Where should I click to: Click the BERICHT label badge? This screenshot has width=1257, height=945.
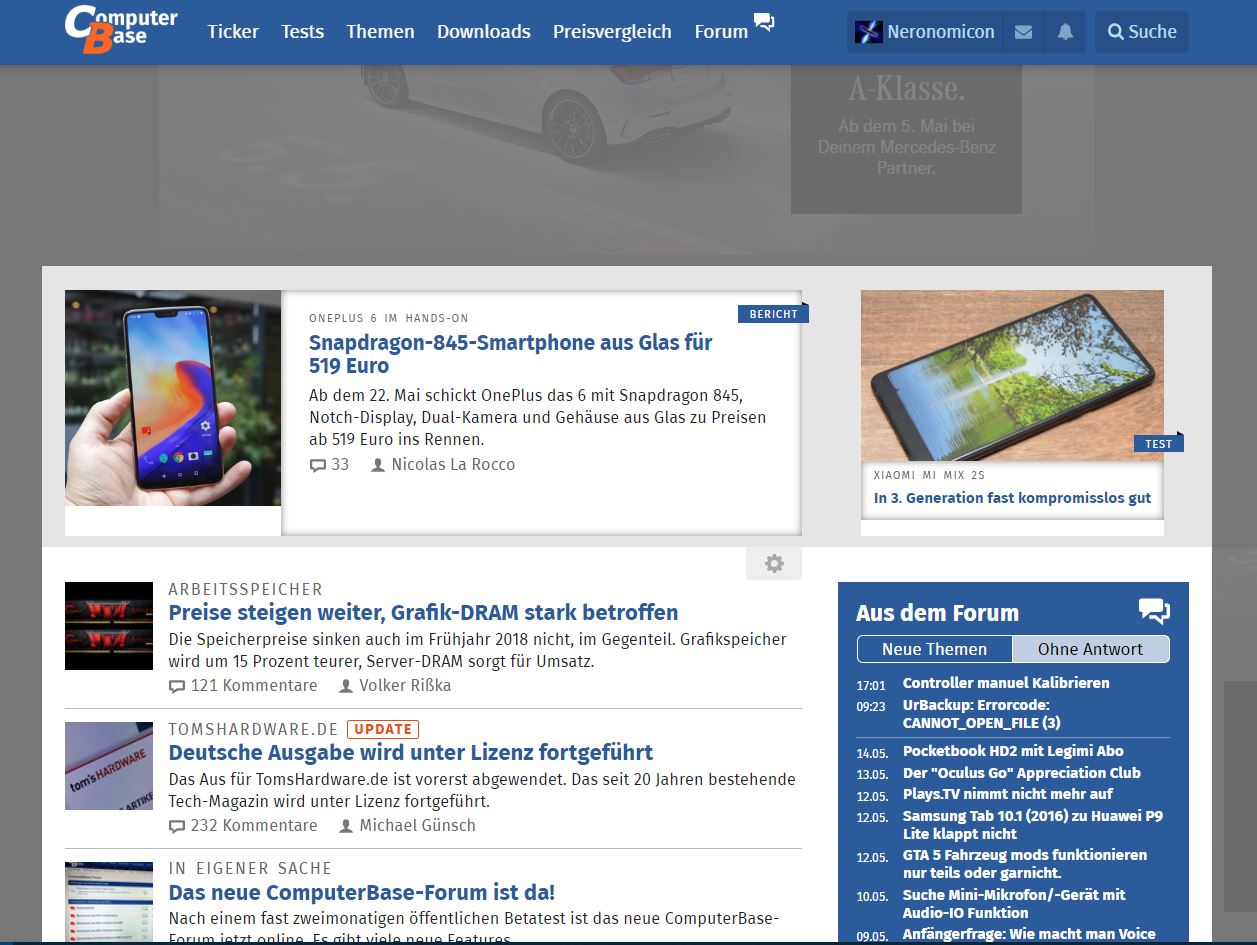(x=773, y=314)
